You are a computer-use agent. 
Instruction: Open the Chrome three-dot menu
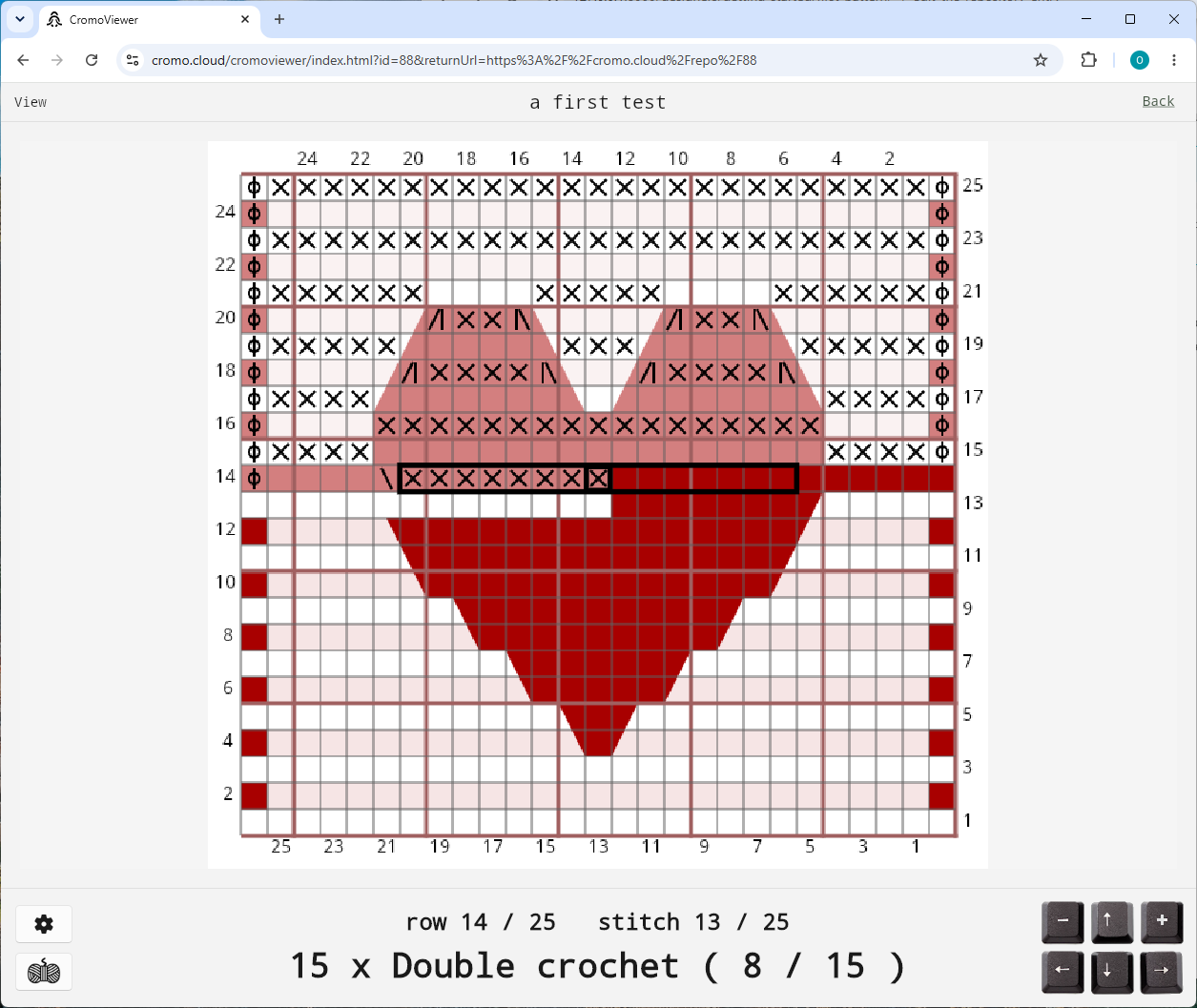tap(1174, 60)
